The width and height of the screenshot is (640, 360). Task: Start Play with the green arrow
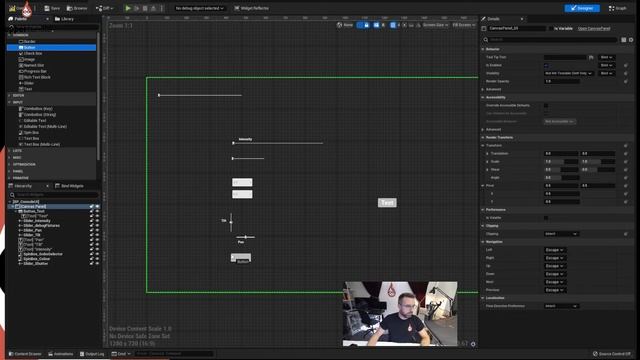[x=128, y=8]
